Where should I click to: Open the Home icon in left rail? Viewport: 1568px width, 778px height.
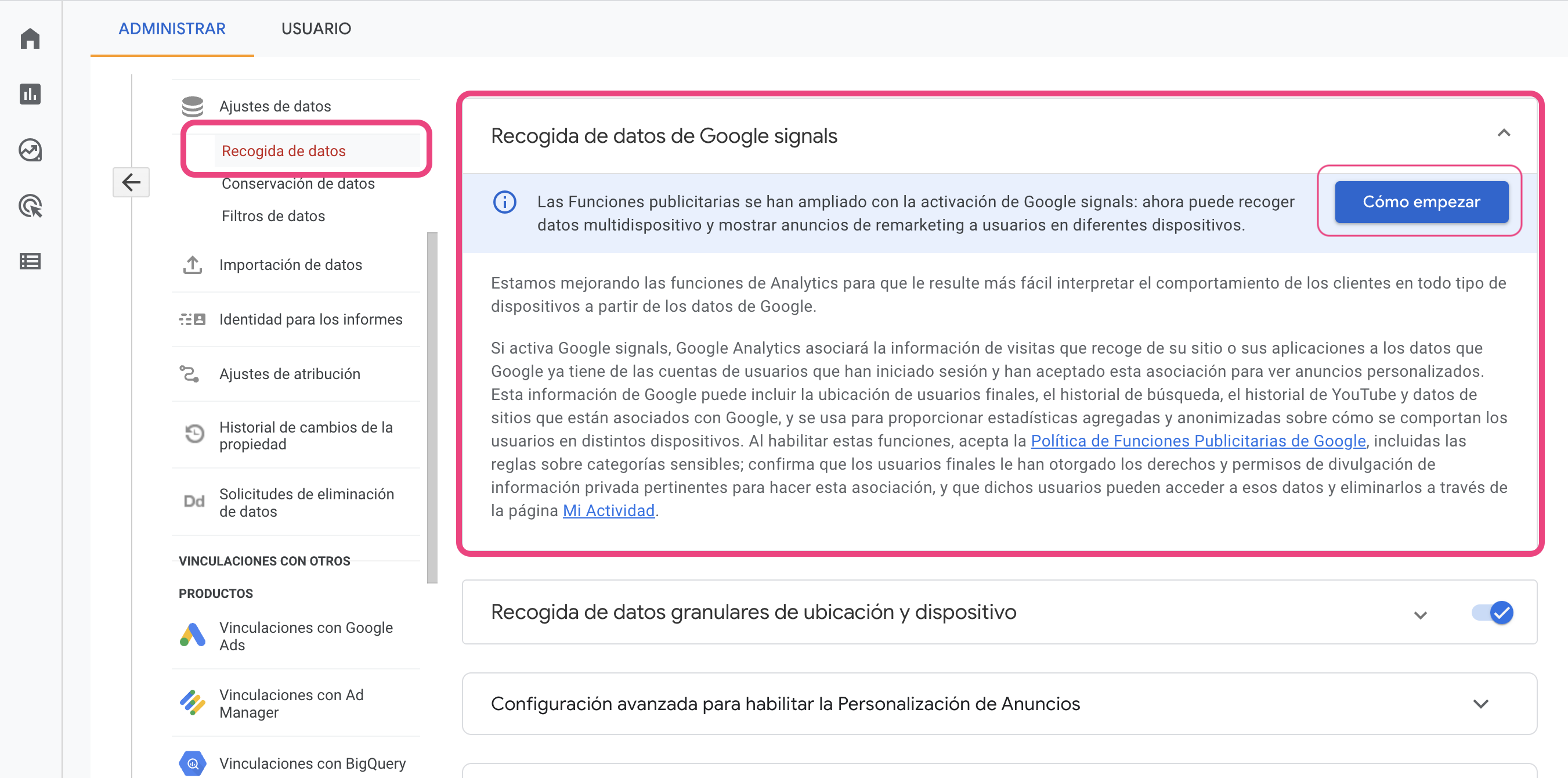click(x=30, y=38)
